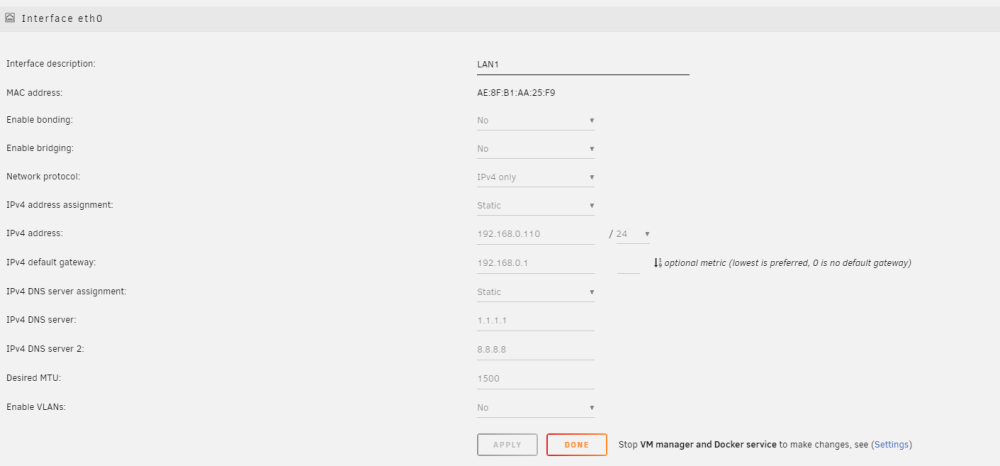Click the metric sort icon beside gateway

point(658,263)
